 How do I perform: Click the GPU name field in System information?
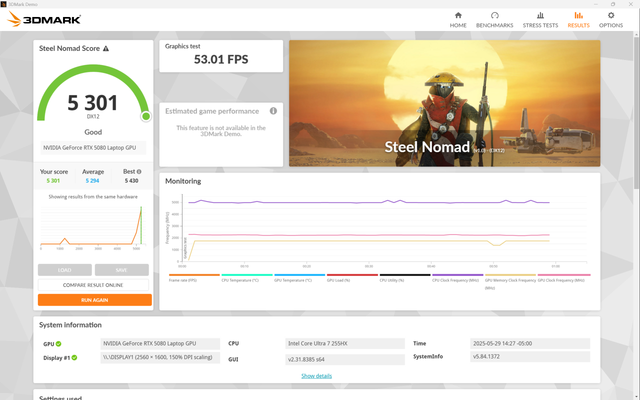point(160,344)
